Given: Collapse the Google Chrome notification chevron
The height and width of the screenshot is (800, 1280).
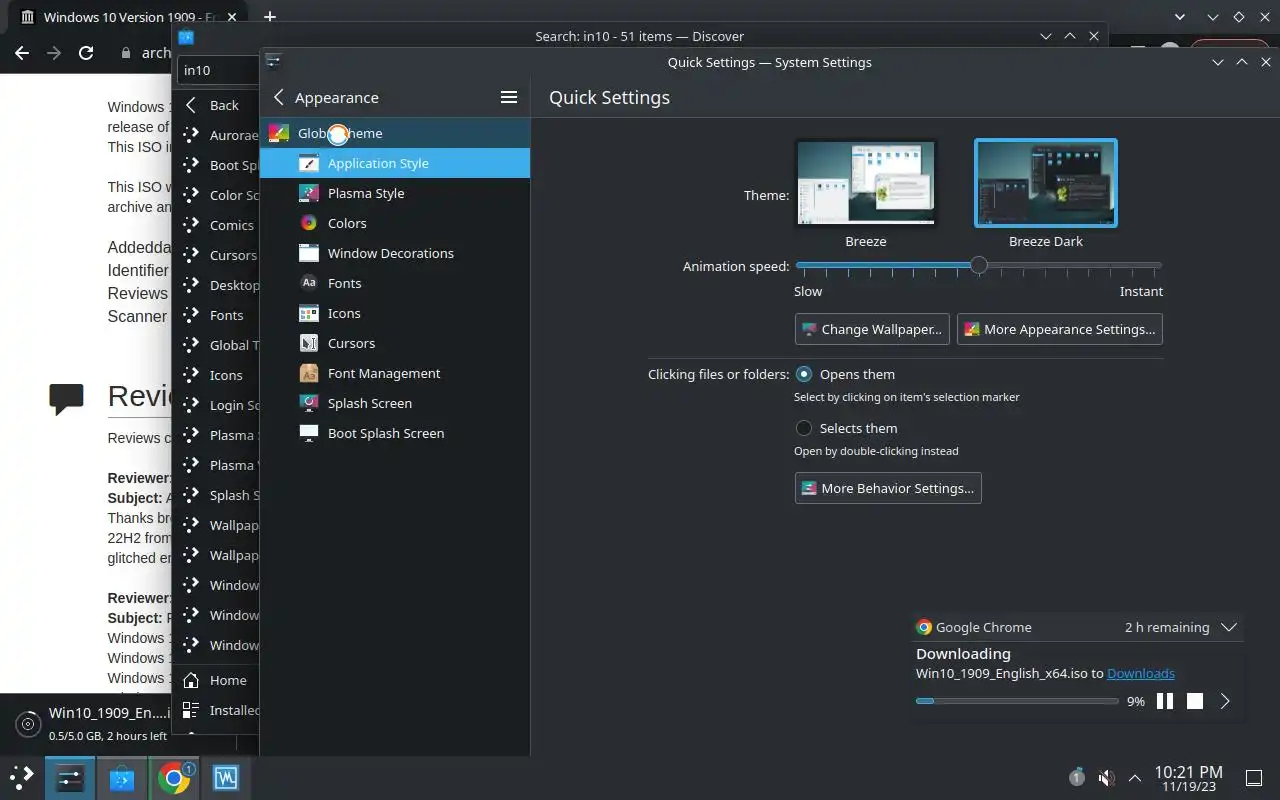Looking at the screenshot, I should click(x=1230, y=627).
